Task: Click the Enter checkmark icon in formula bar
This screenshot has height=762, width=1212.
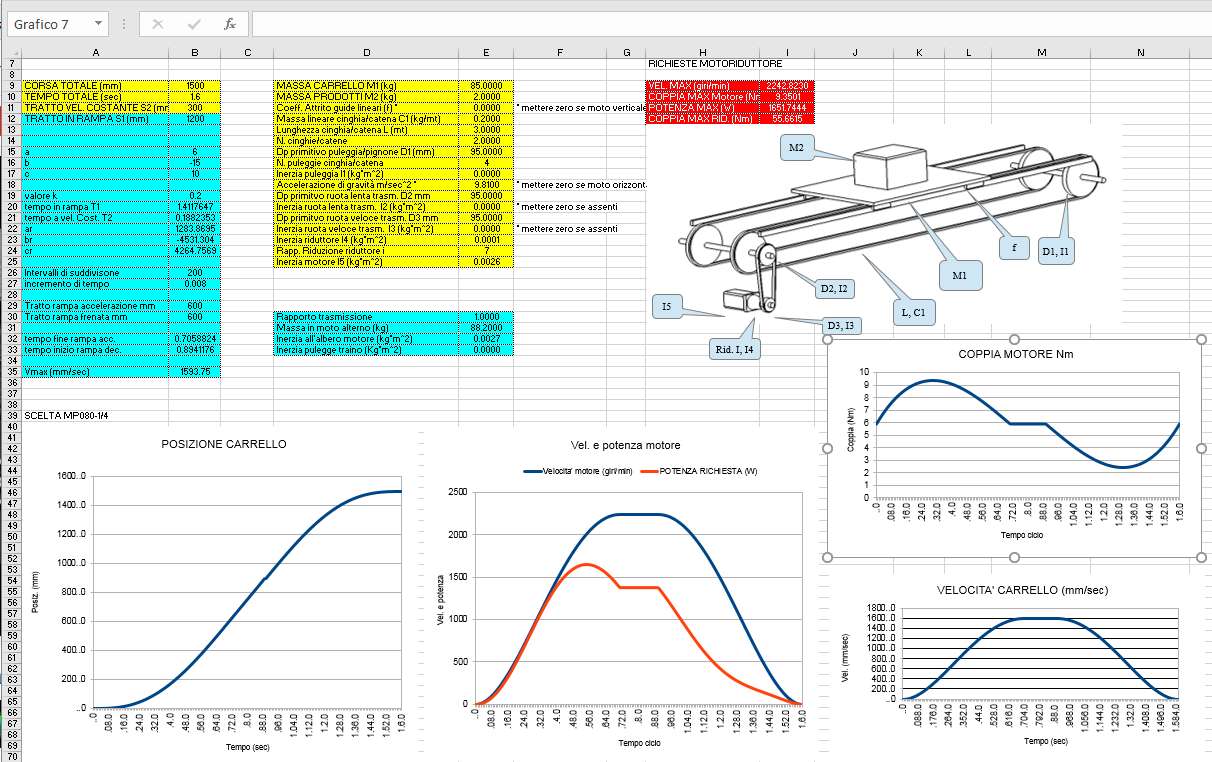Action: coord(194,24)
